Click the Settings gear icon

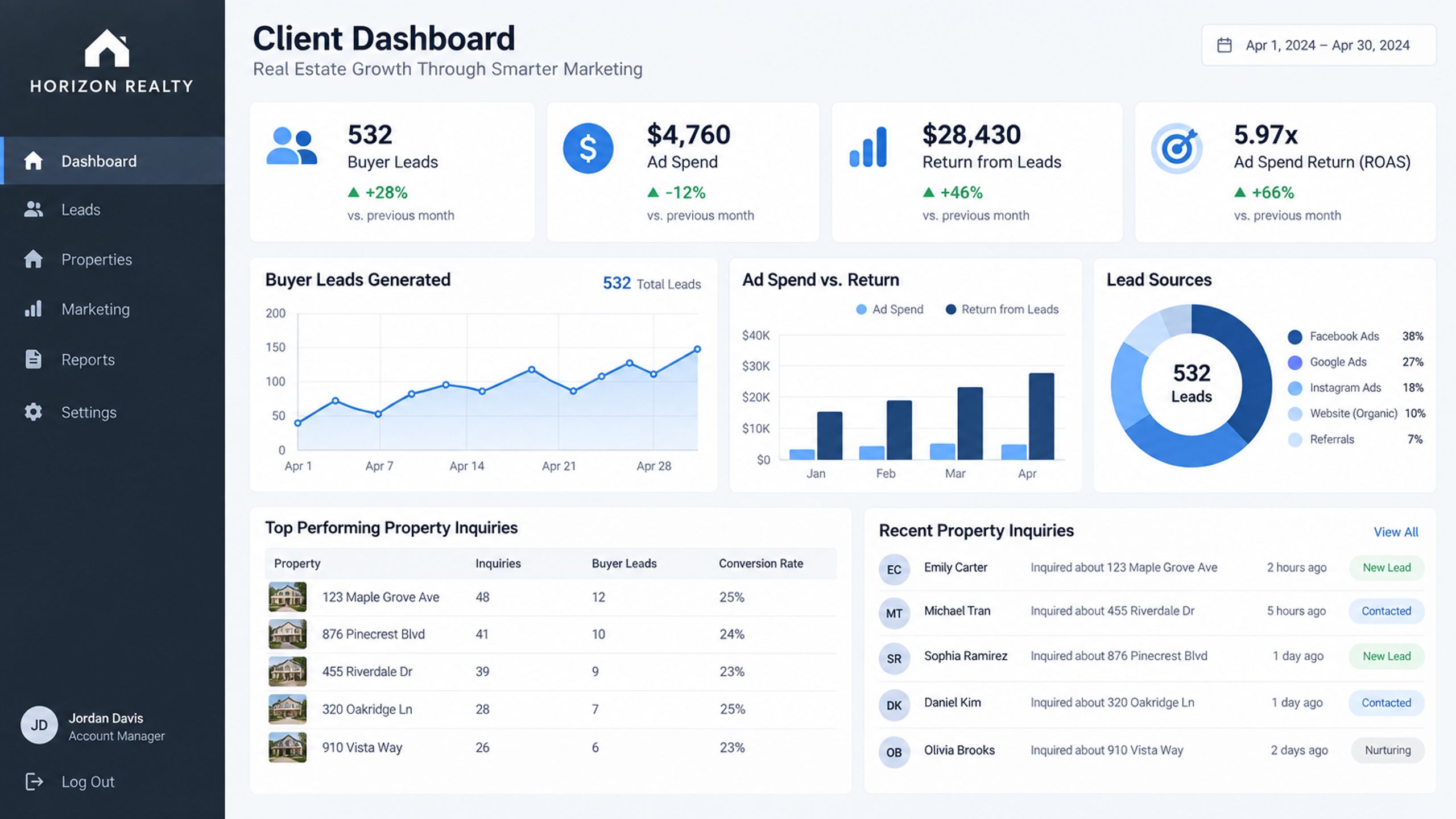(33, 412)
